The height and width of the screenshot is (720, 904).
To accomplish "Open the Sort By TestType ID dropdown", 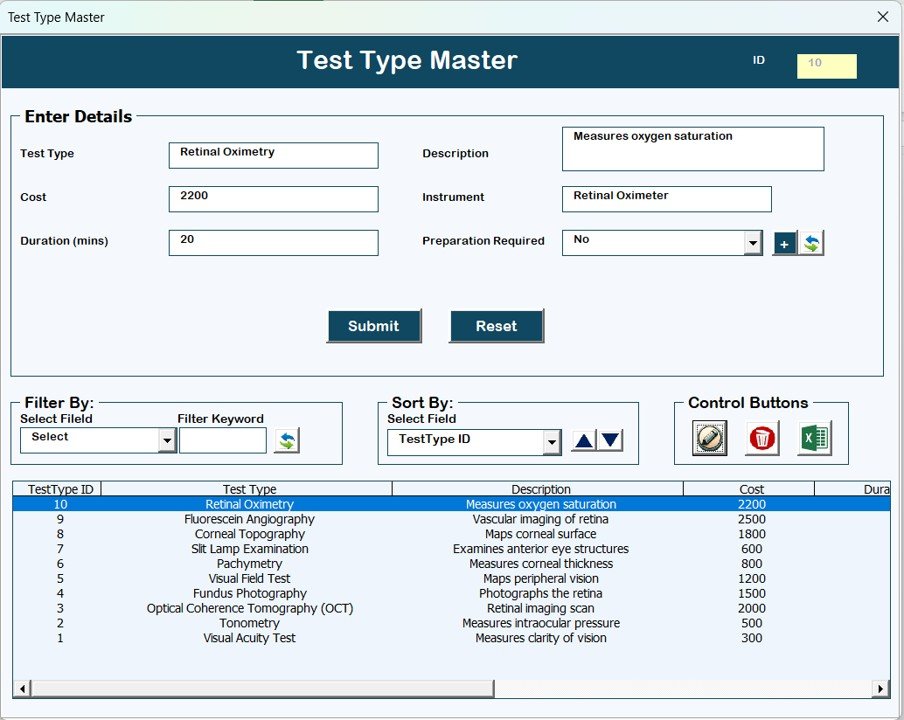I will pyautogui.click(x=552, y=443).
